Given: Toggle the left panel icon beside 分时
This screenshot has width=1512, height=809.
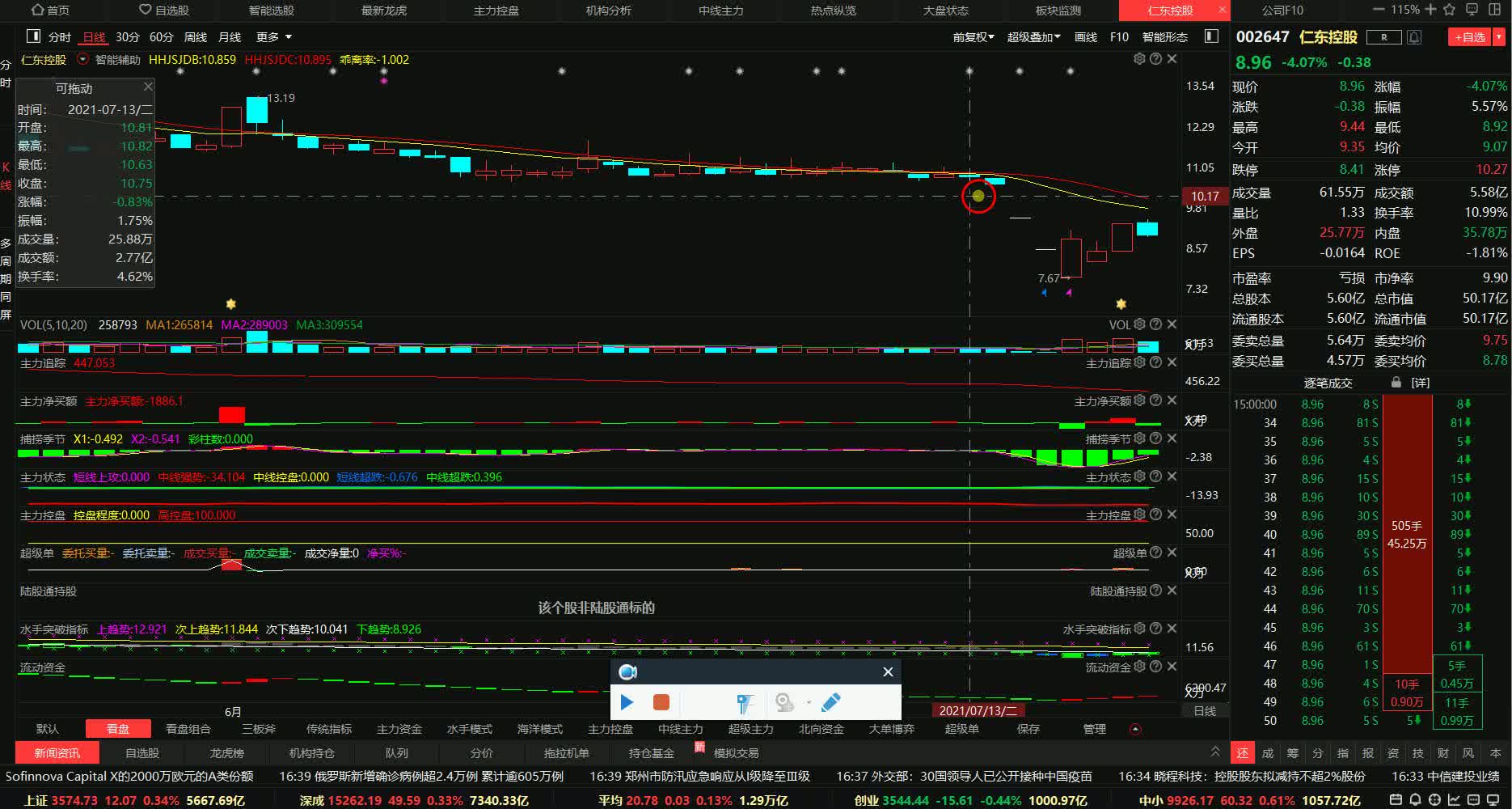Looking at the screenshot, I should tap(33, 36).
